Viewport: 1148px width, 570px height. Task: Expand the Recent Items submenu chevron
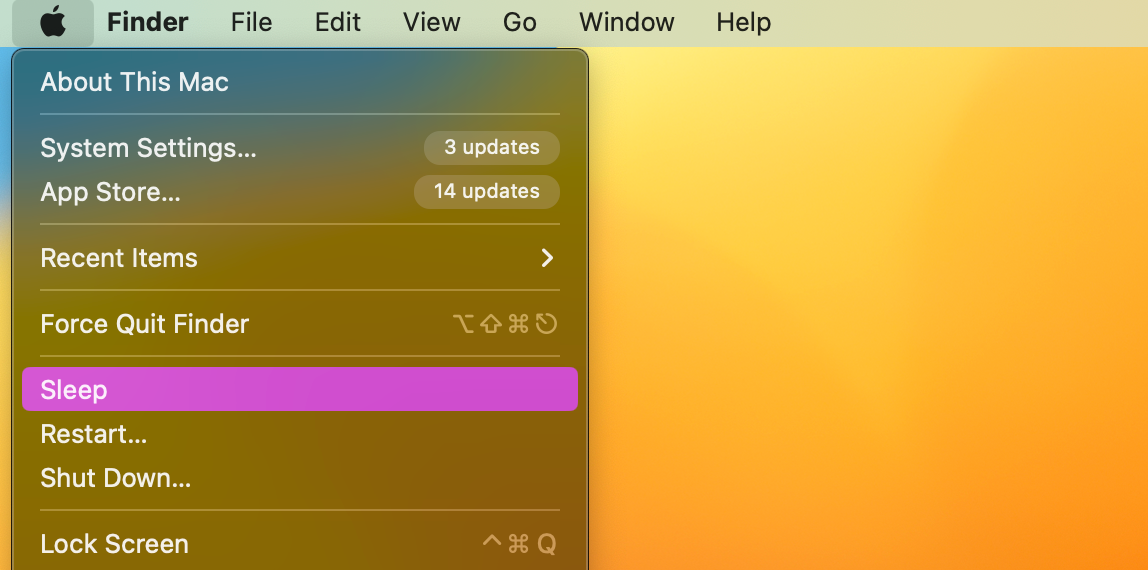(x=547, y=258)
